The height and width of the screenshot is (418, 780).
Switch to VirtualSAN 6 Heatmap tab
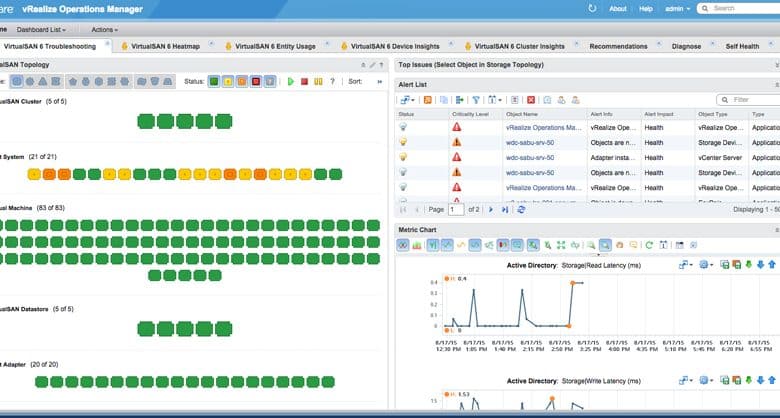tap(165, 46)
